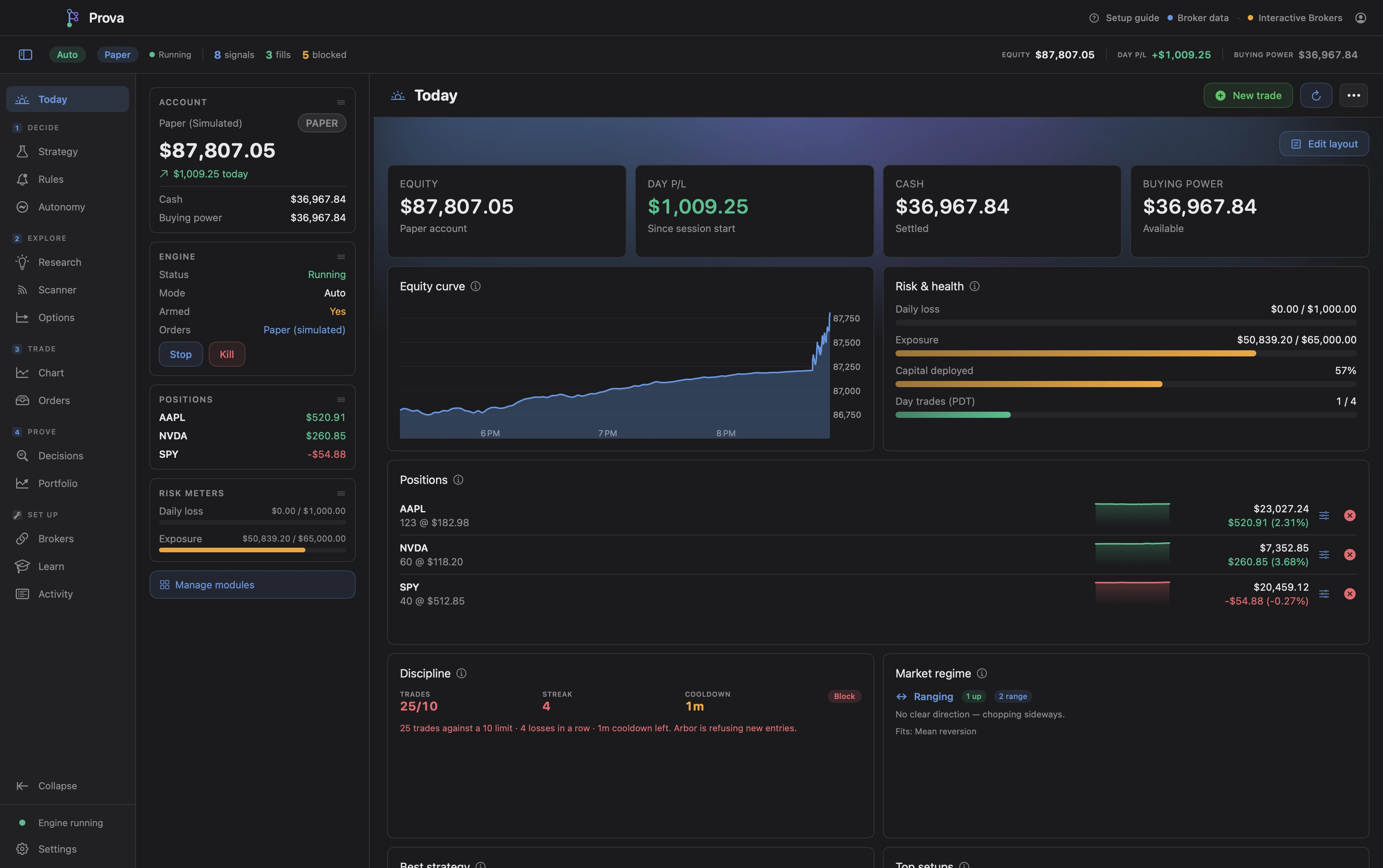Click the Equity curve info icon
The height and width of the screenshot is (868, 1383).
point(475,286)
